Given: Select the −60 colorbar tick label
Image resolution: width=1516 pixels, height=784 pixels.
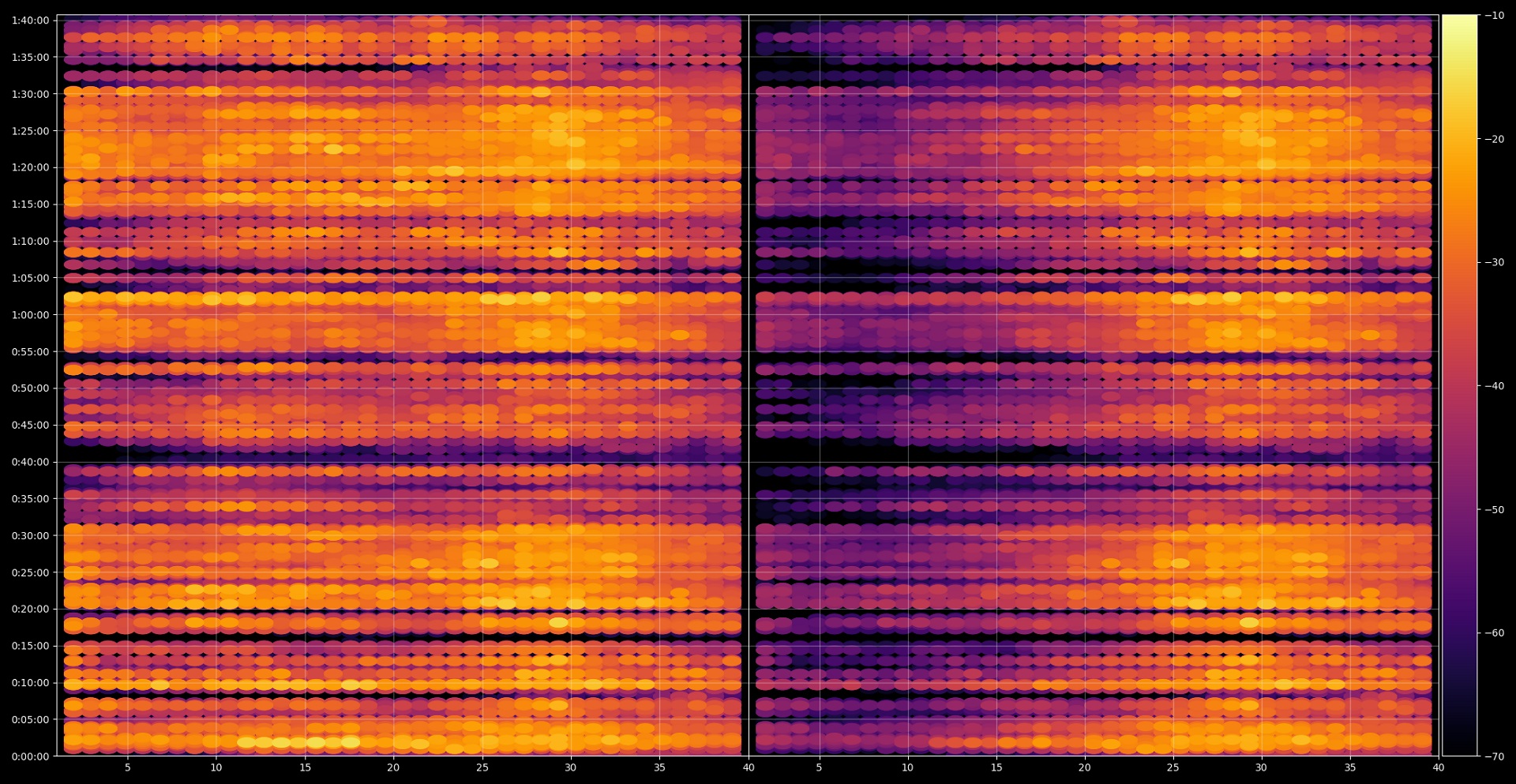Looking at the screenshot, I should point(1495,632).
